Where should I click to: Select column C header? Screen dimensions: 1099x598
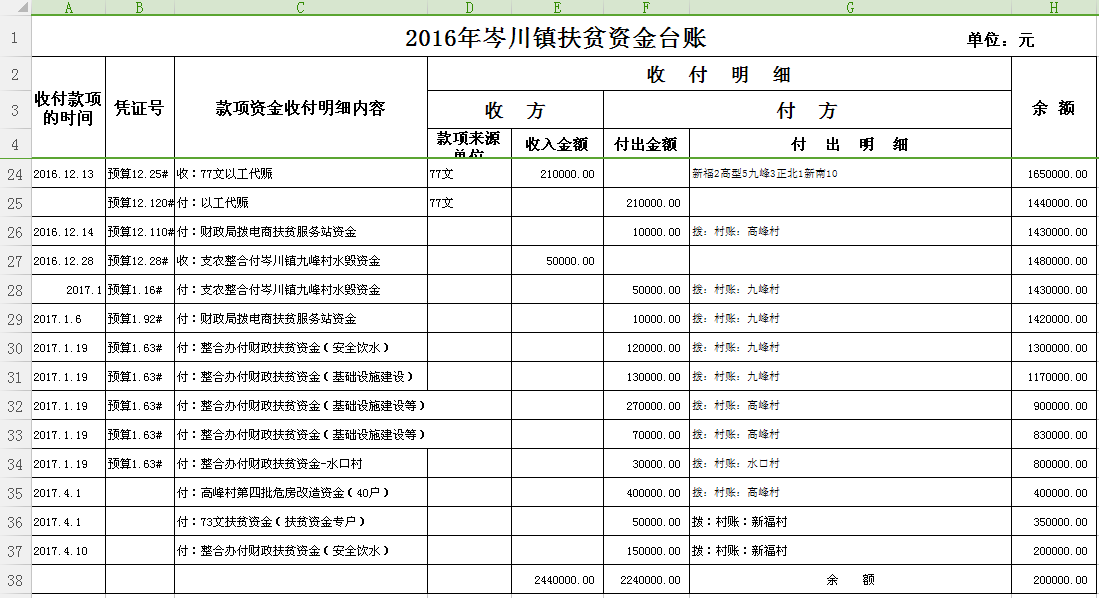300,8
